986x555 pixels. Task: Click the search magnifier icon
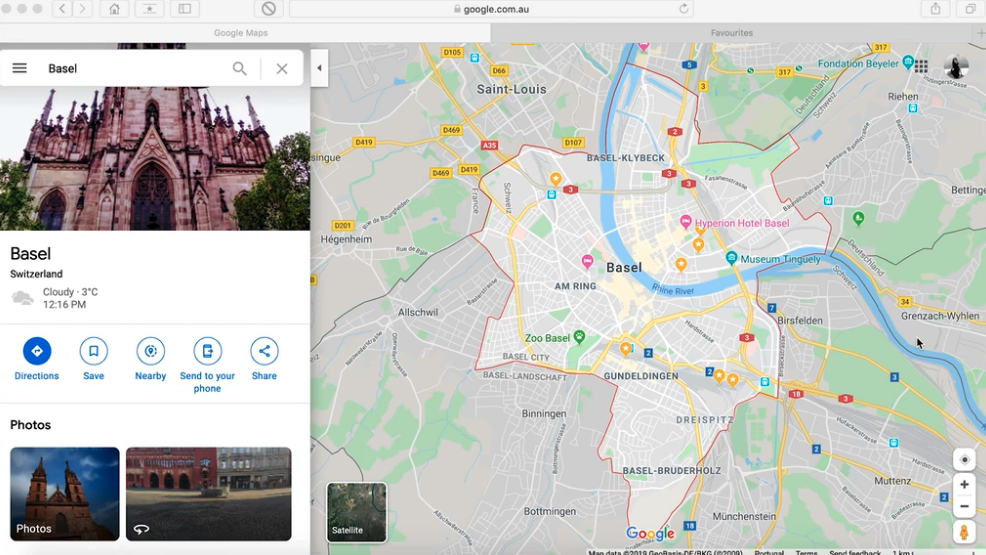pyautogui.click(x=240, y=69)
